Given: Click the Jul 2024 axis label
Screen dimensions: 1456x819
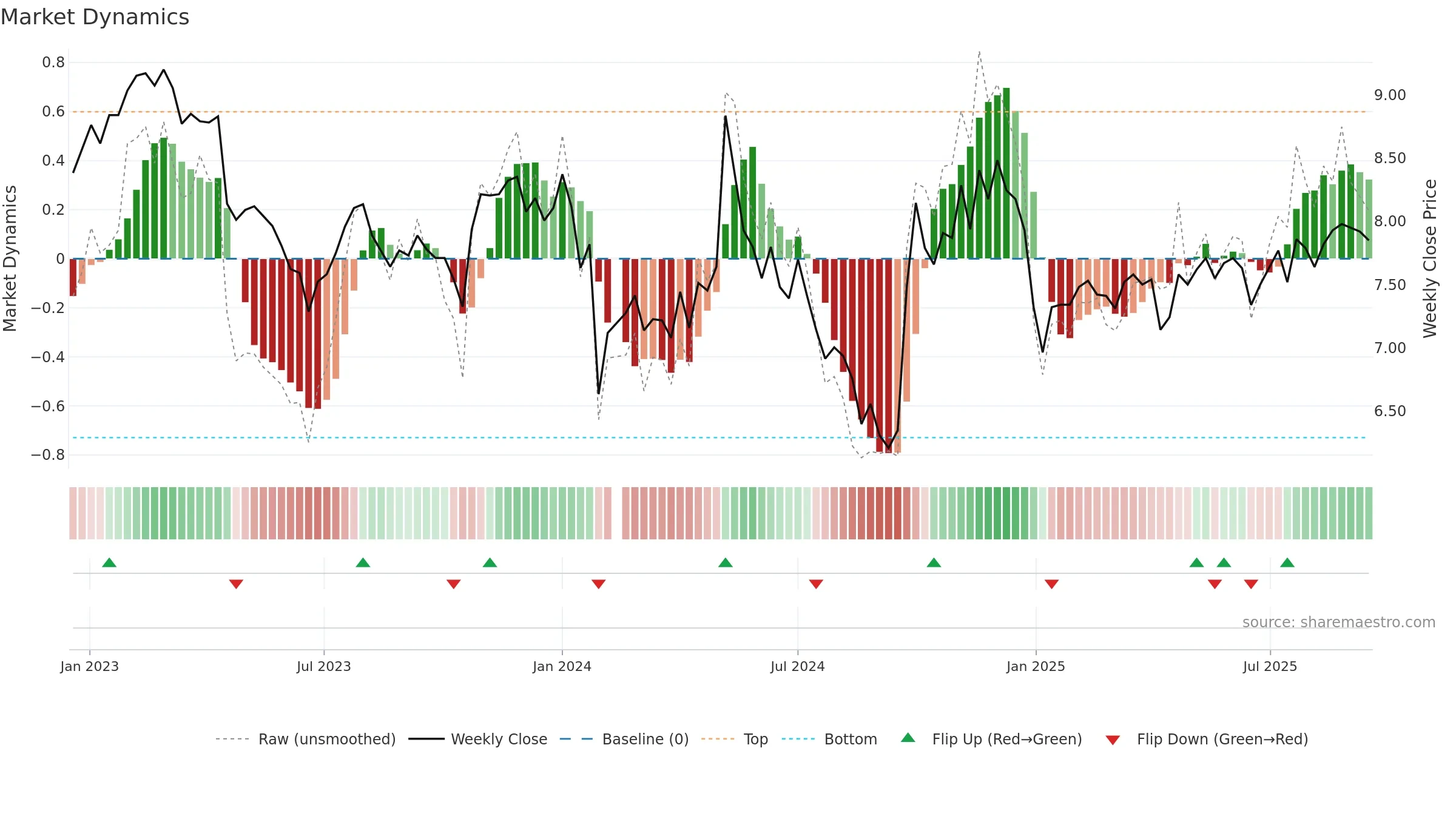Looking at the screenshot, I should click(x=798, y=666).
